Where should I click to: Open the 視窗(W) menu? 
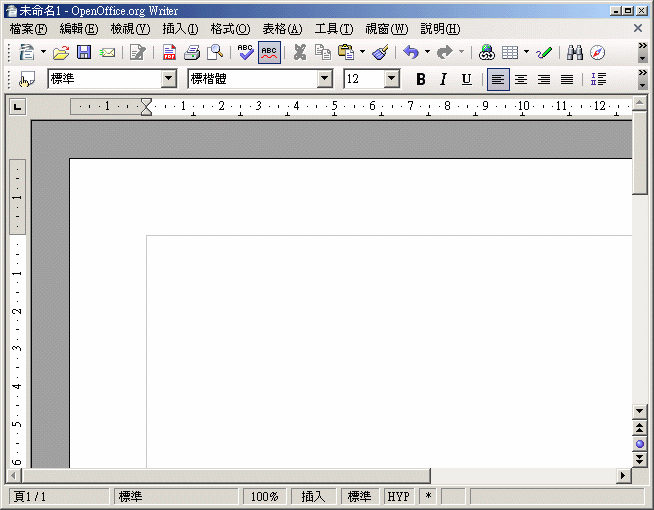pos(387,29)
